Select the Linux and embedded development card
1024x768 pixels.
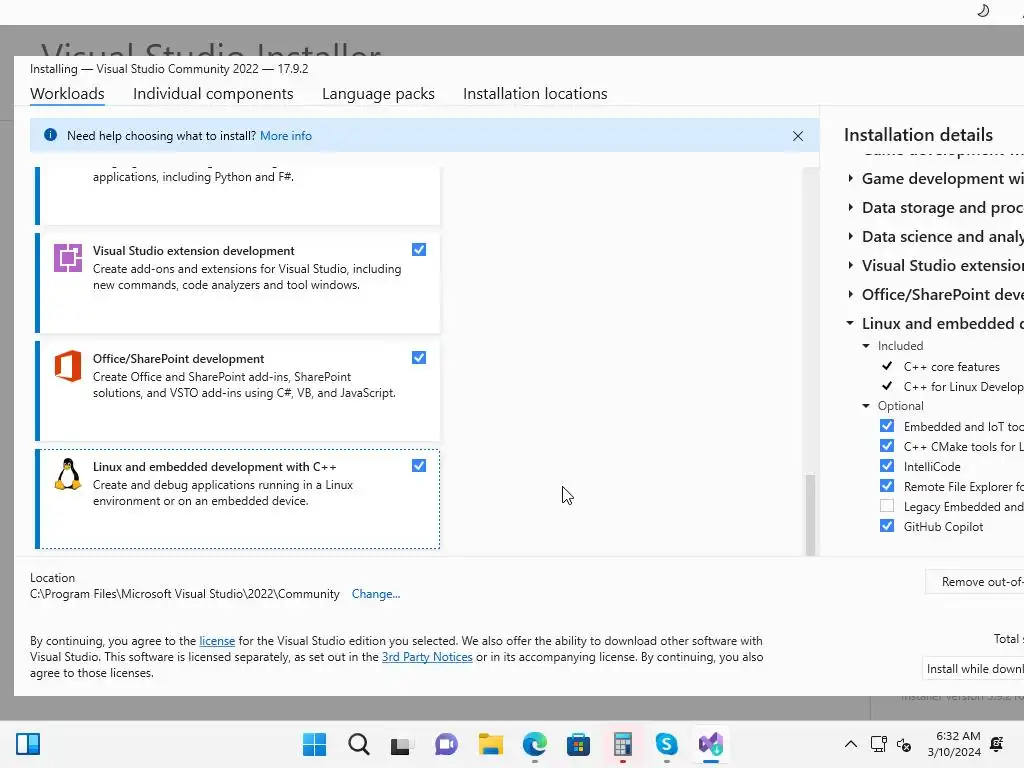click(238, 499)
